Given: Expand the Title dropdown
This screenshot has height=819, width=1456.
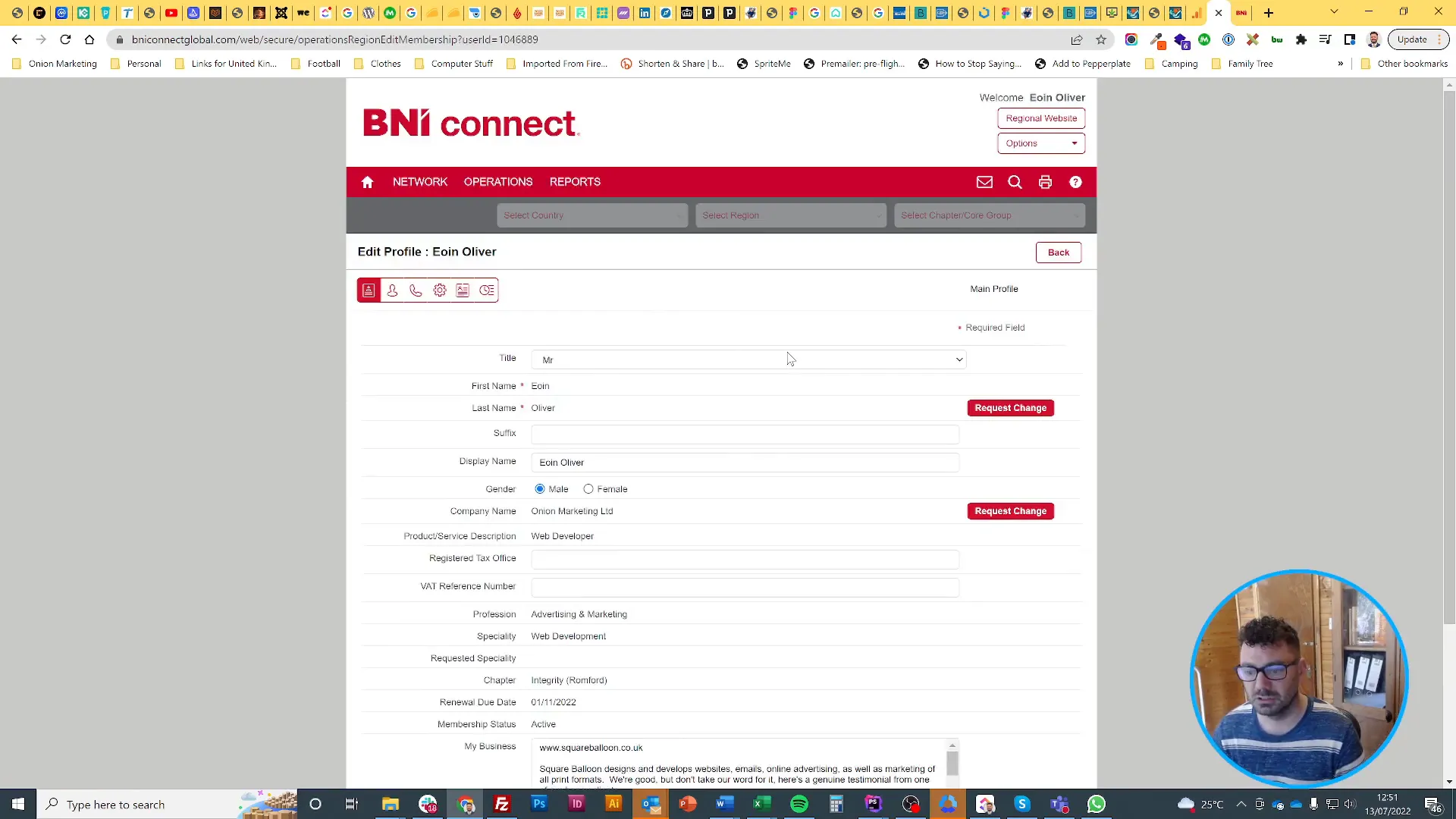Looking at the screenshot, I should pos(748,359).
